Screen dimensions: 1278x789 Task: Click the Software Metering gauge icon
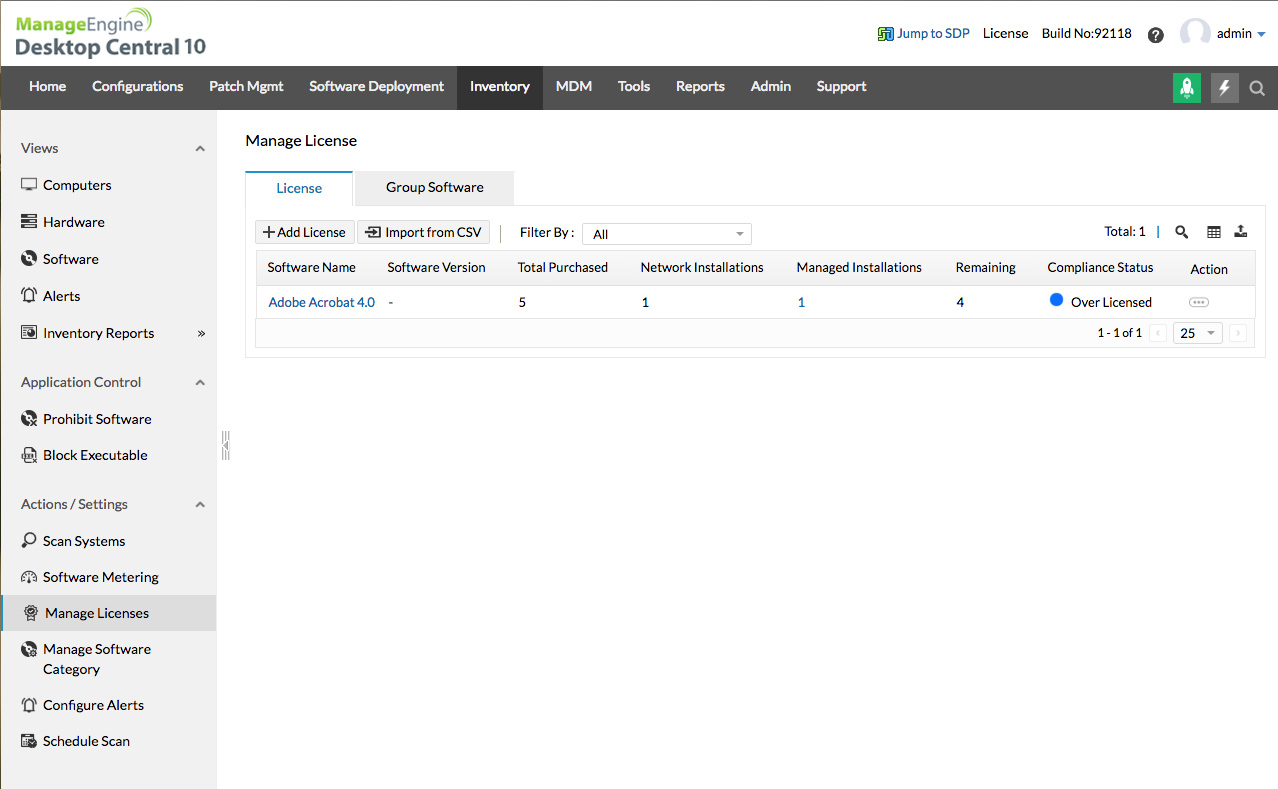coord(29,577)
